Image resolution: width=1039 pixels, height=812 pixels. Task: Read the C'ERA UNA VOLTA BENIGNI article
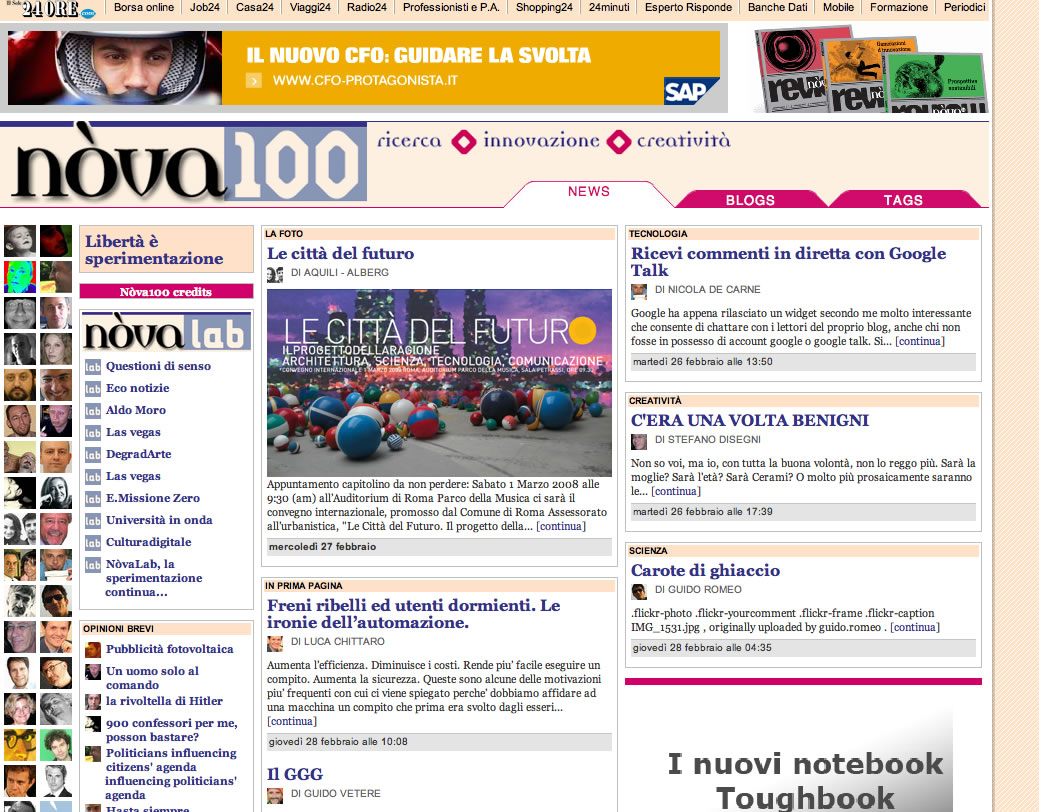(750, 421)
